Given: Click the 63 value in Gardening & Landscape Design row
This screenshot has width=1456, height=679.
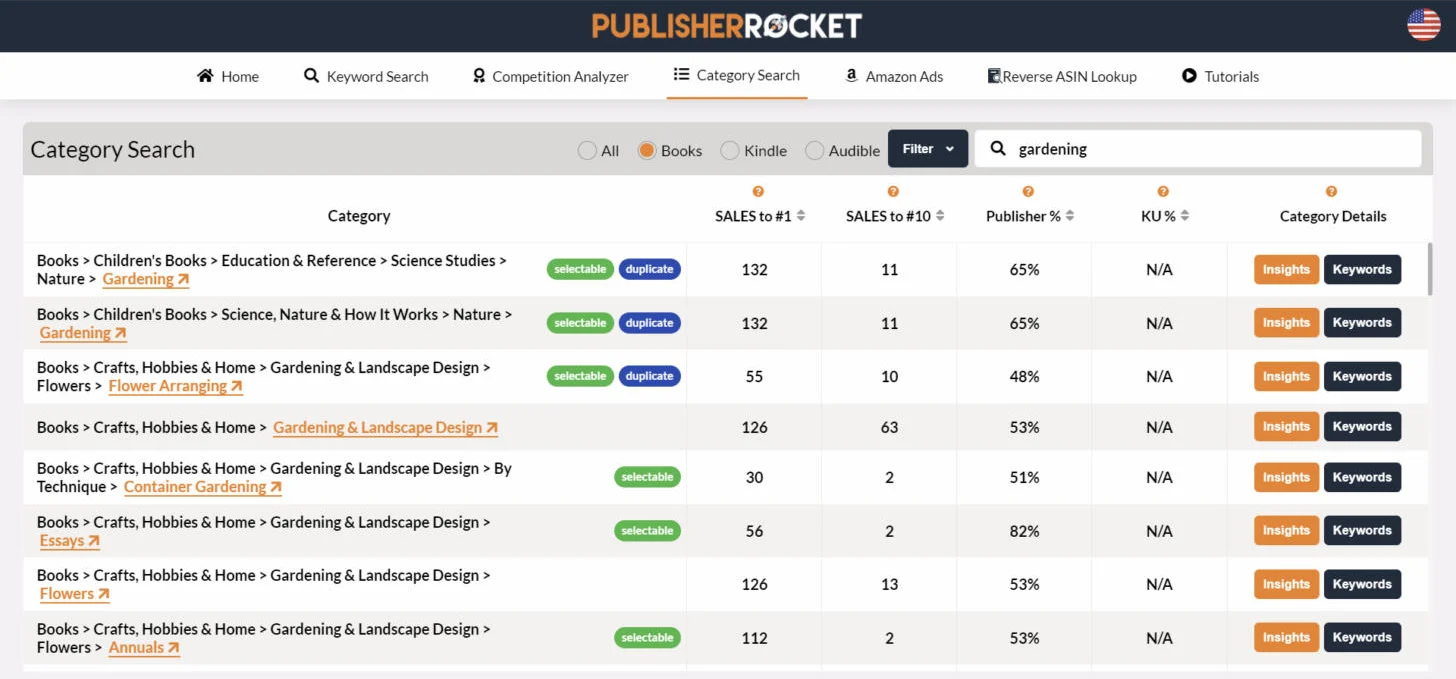Looking at the screenshot, I should point(889,427).
